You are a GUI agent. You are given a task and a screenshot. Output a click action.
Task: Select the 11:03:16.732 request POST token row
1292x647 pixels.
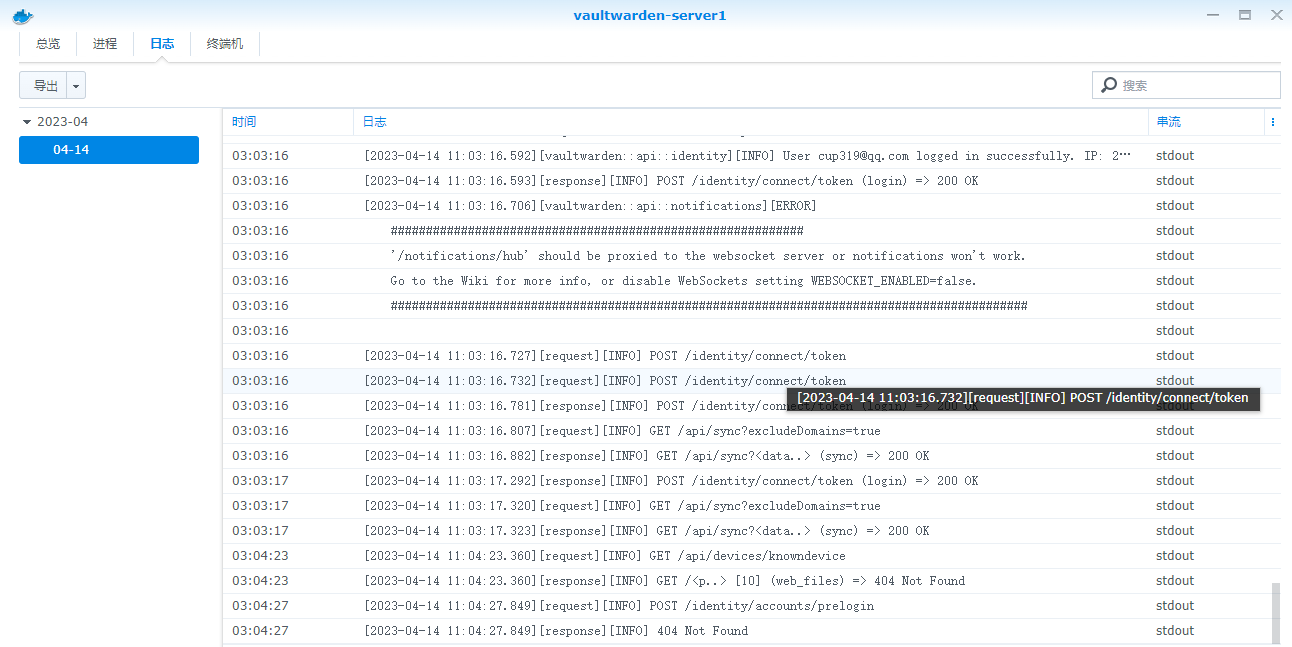tap(751, 381)
